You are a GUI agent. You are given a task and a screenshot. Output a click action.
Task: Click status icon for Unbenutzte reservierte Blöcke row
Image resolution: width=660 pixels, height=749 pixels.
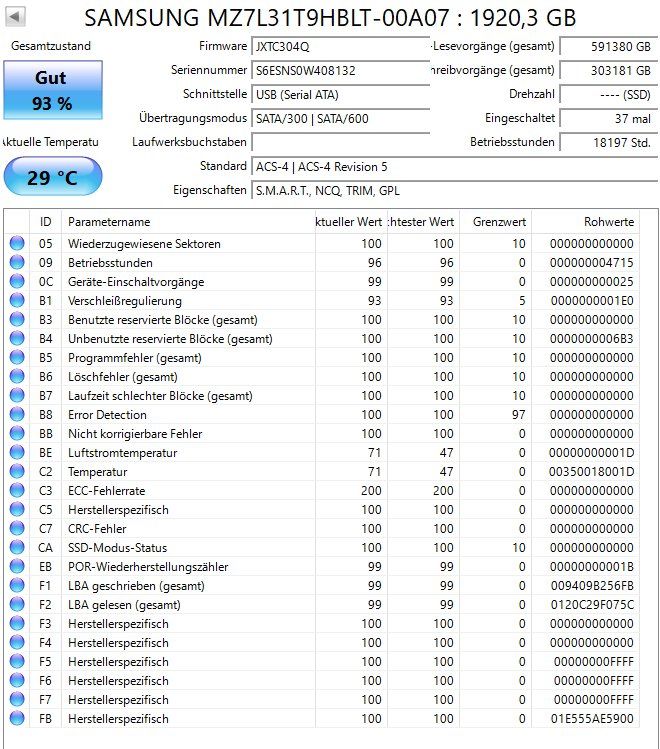tap(17, 338)
